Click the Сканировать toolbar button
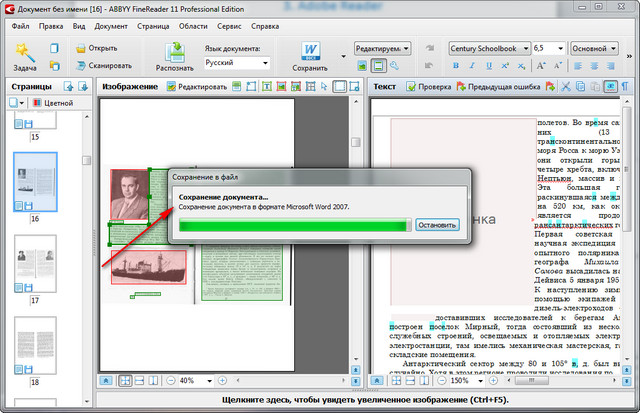 [x=104, y=65]
